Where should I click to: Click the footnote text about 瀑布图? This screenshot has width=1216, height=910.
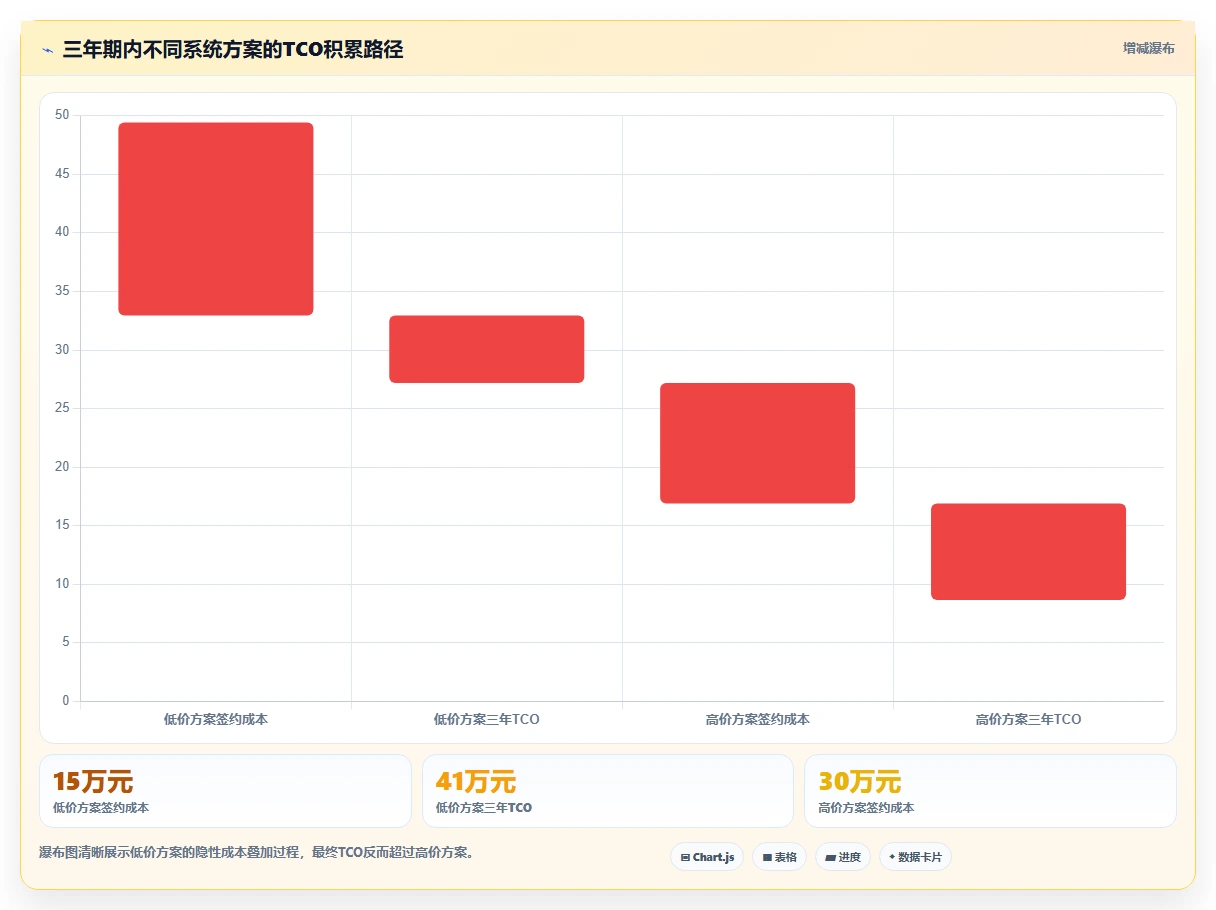(256, 853)
